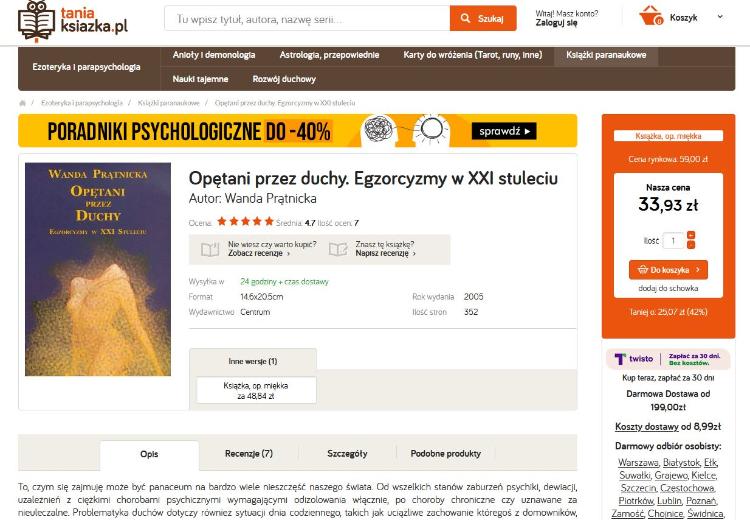Increase quantity with the plus stepper
750x520 pixels.
[691, 235]
